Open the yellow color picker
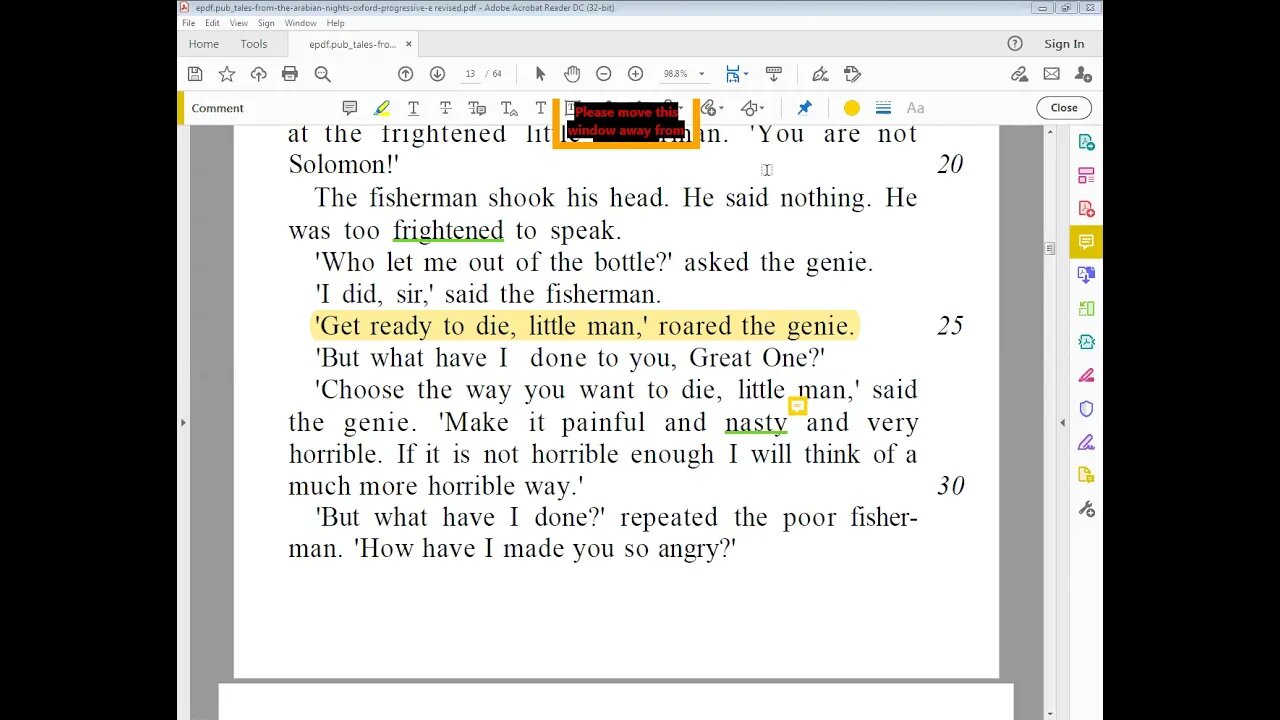Image resolution: width=1280 pixels, height=720 pixels. click(852, 108)
